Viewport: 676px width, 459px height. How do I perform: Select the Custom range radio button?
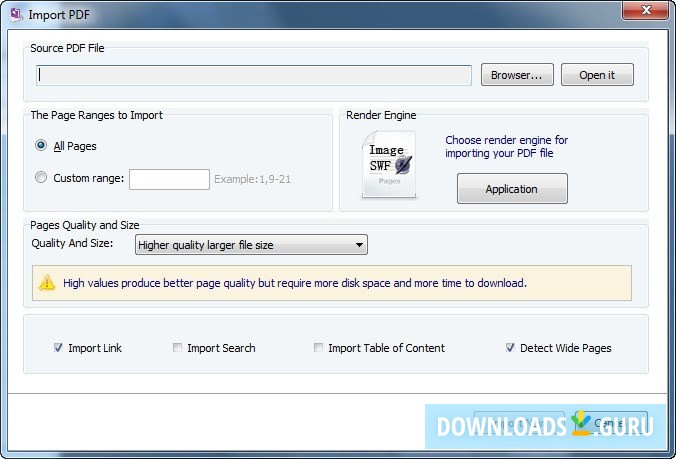[41, 177]
